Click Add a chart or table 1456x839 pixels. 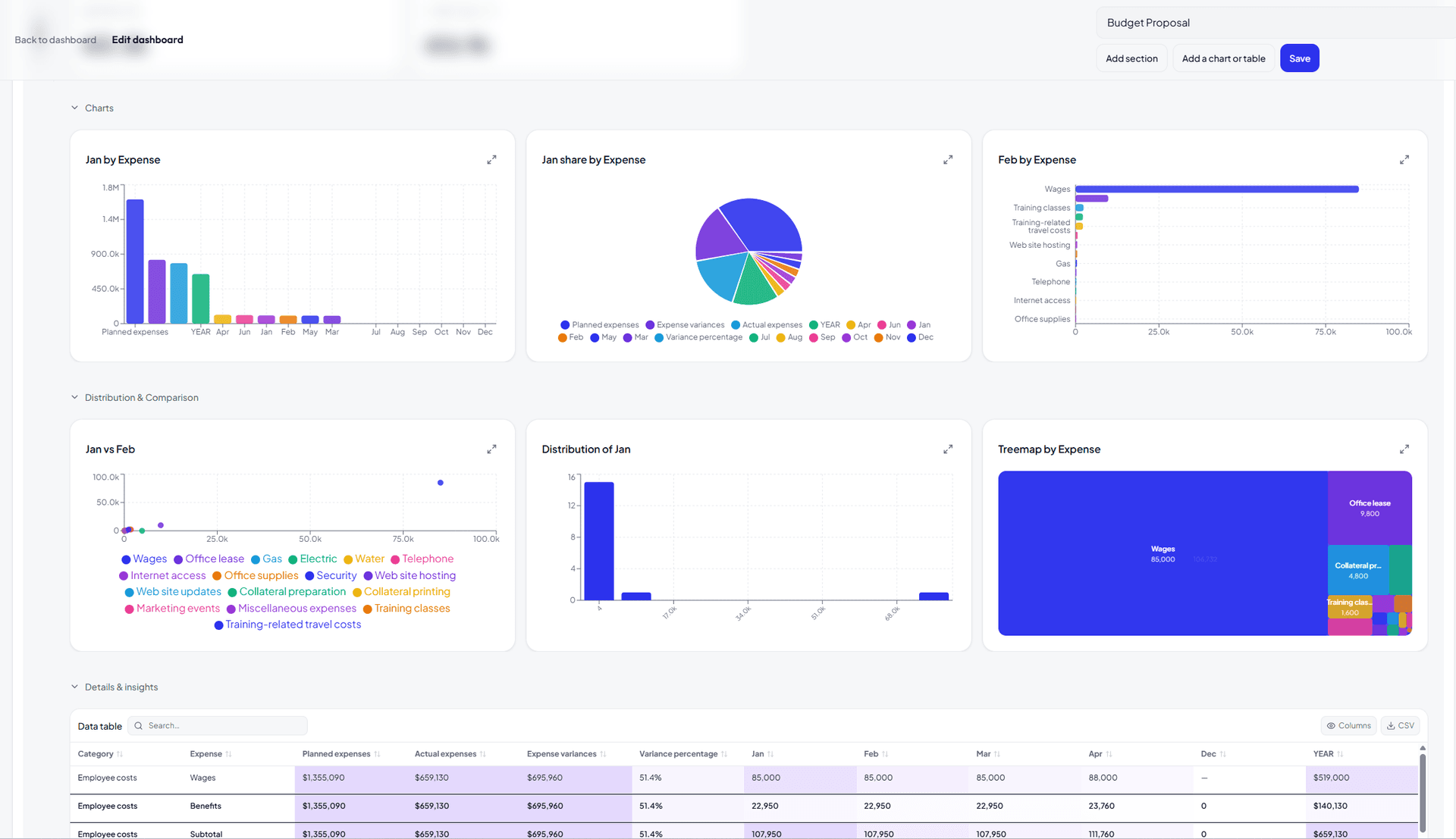[x=1222, y=58]
